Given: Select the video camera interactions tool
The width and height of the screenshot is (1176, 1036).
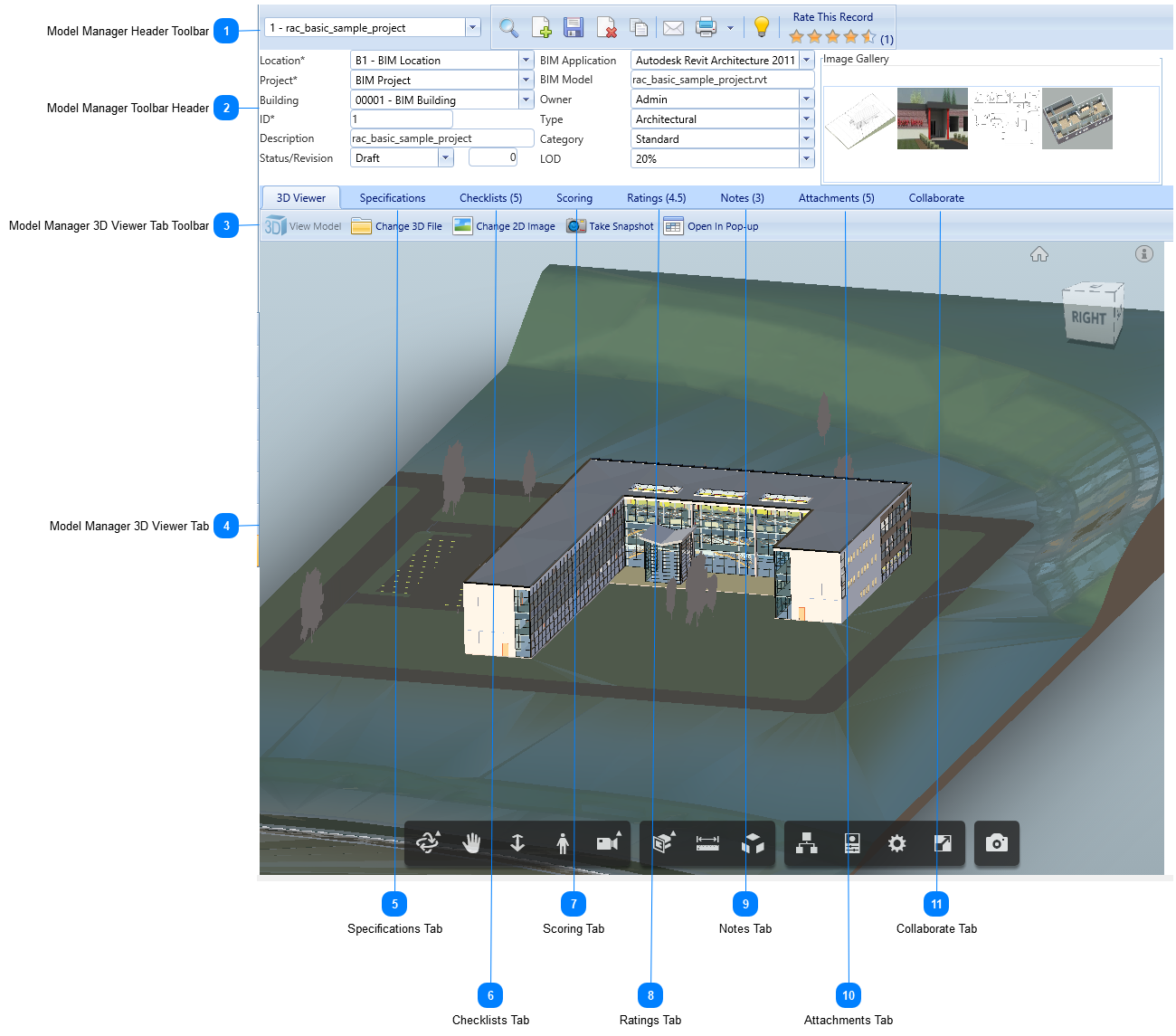Looking at the screenshot, I should 609,843.
